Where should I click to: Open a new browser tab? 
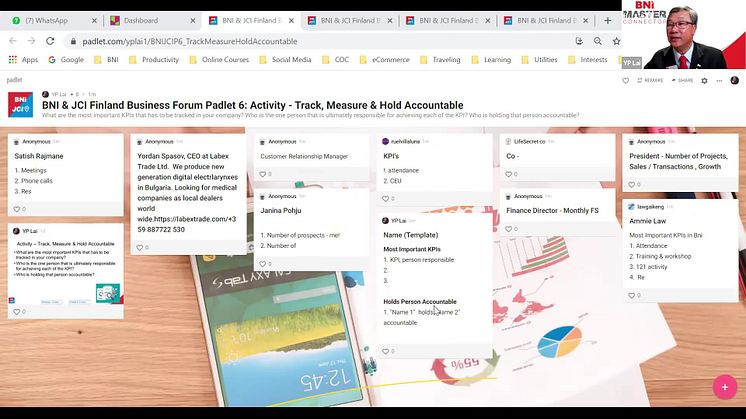608,20
